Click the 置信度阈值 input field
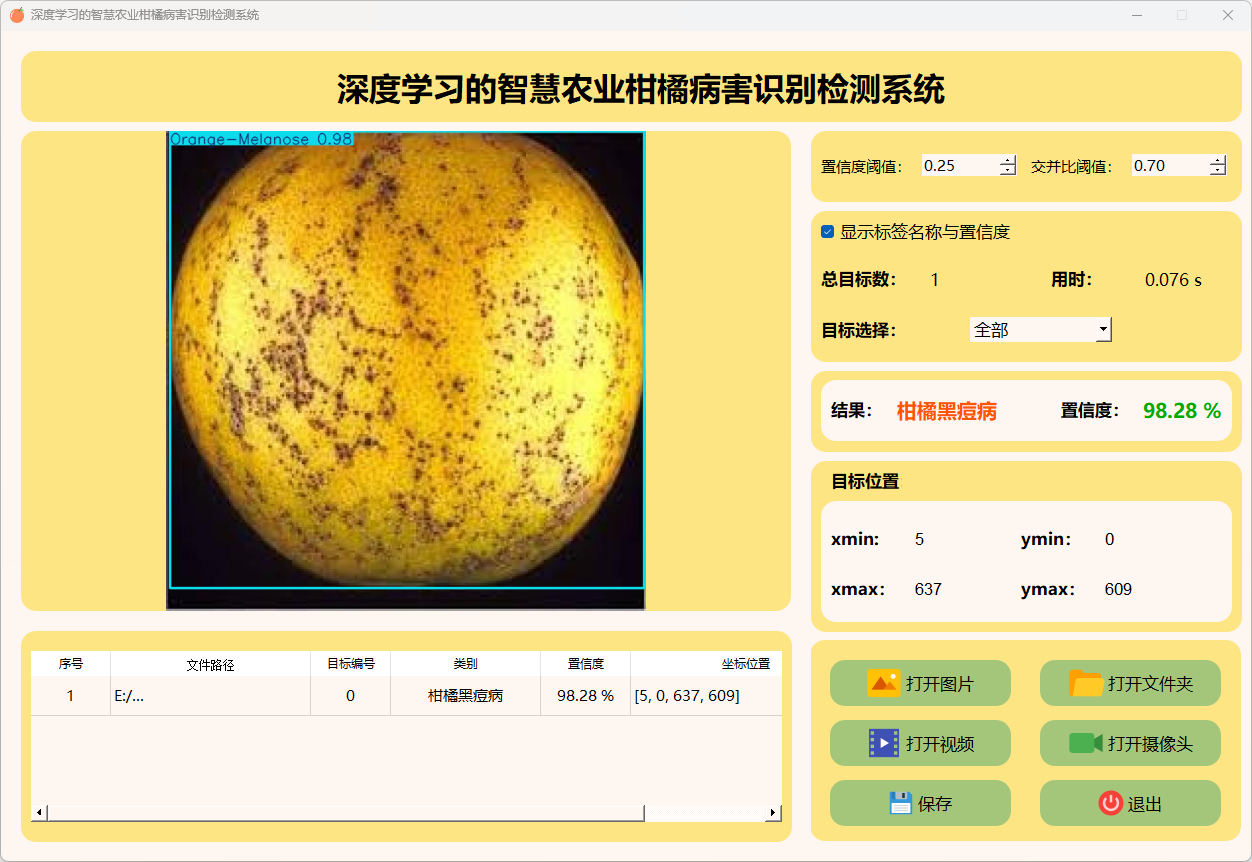This screenshot has height=862, width=1252. [x=959, y=166]
